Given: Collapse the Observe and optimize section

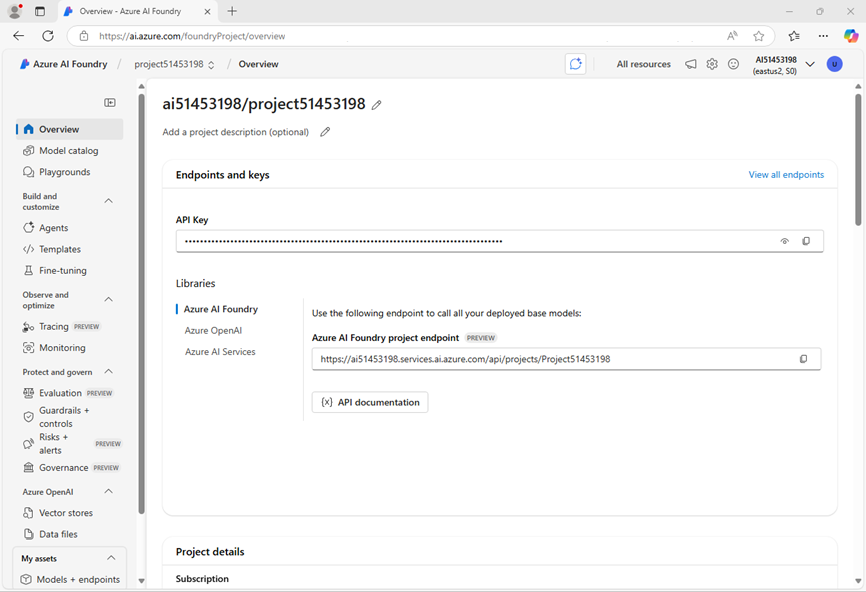Looking at the screenshot, I should 109,299.
